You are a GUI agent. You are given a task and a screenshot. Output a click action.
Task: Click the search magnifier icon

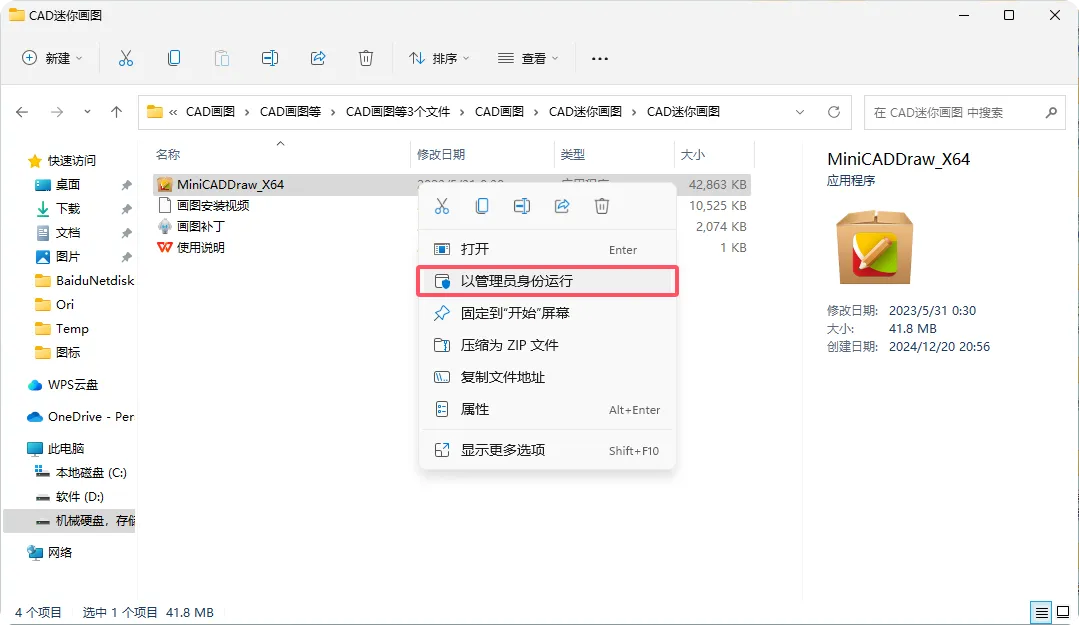coord(1051,112)
